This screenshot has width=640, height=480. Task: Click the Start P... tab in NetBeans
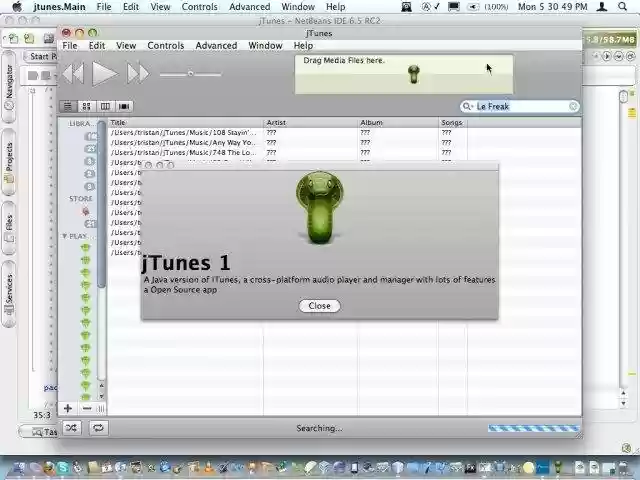click(40, 56)
